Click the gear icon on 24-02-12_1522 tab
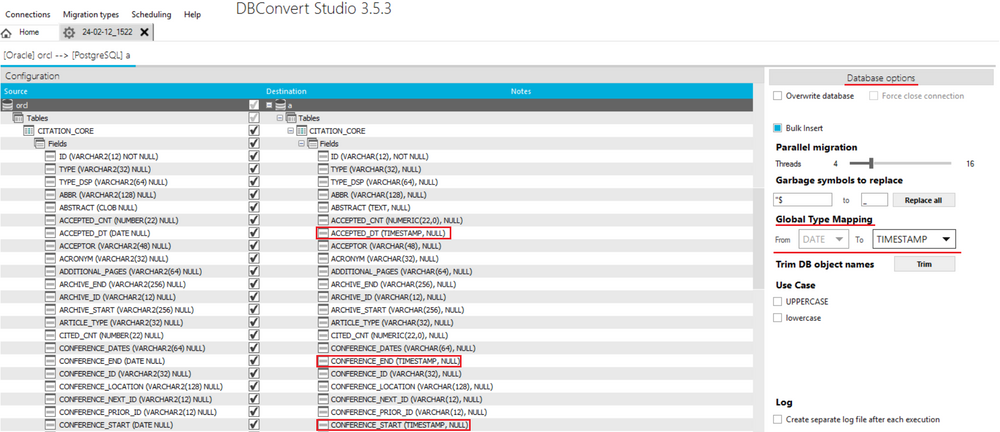The height and width of the screenshot is (432, 1000). (x=69, y=33)
